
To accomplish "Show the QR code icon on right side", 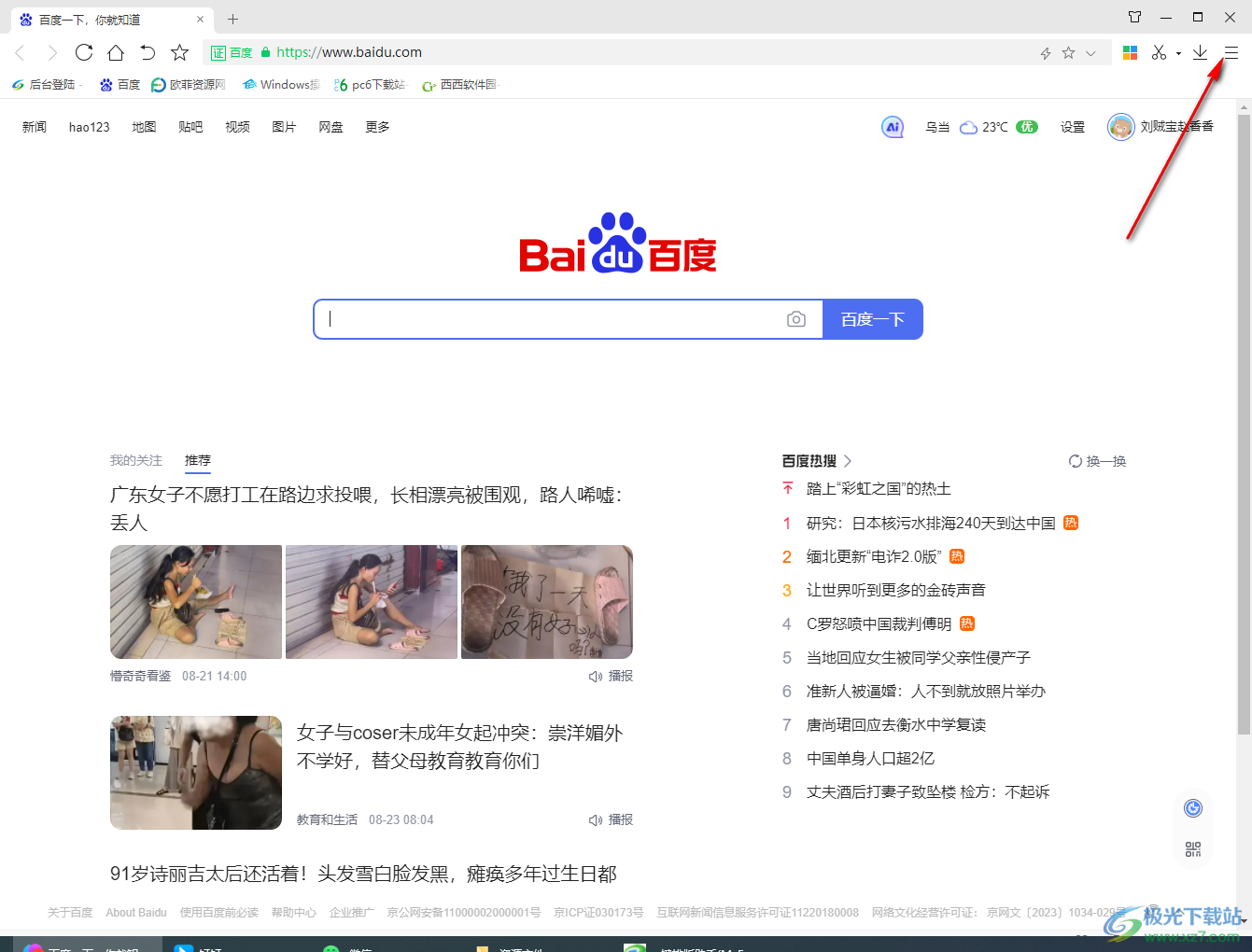I will 1193,849.
